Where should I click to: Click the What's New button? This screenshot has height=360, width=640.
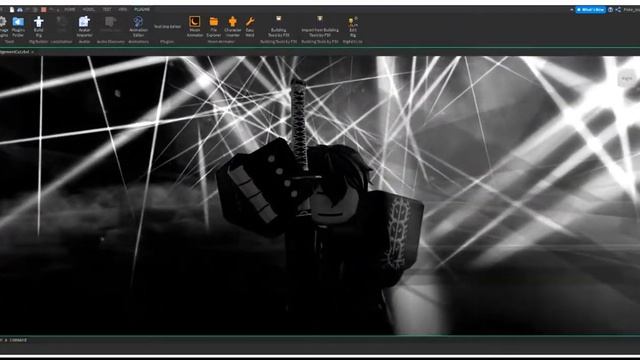590,9
